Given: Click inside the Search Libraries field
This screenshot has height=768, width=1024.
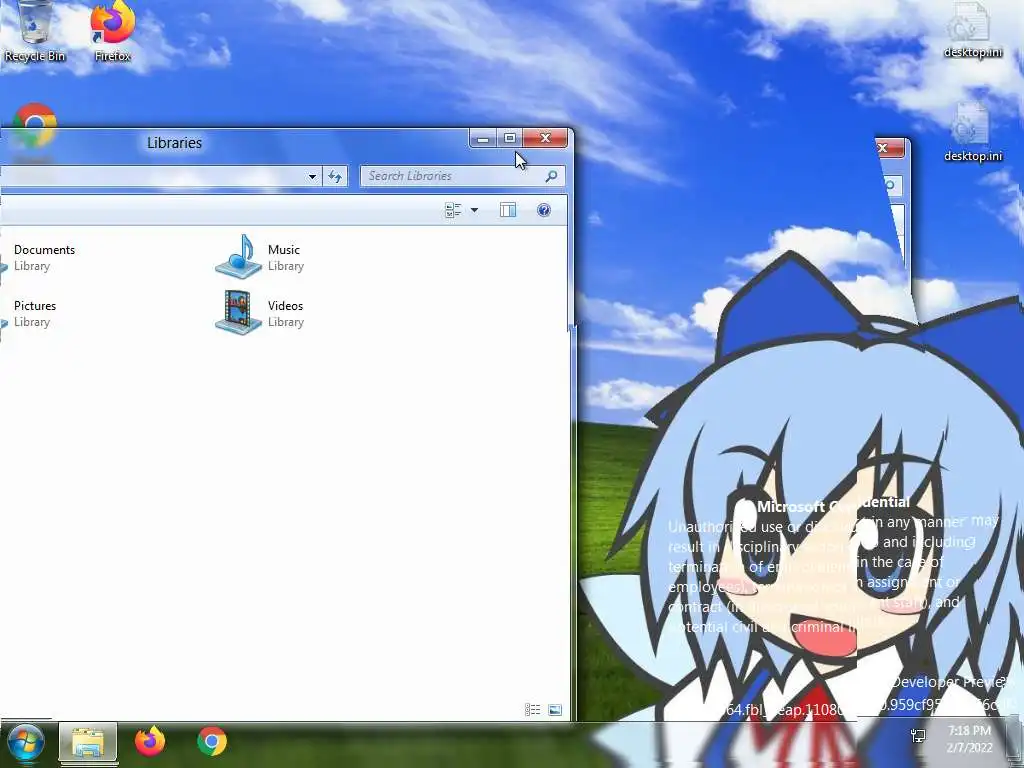Looking at the screenshot, I should (462, 176).
